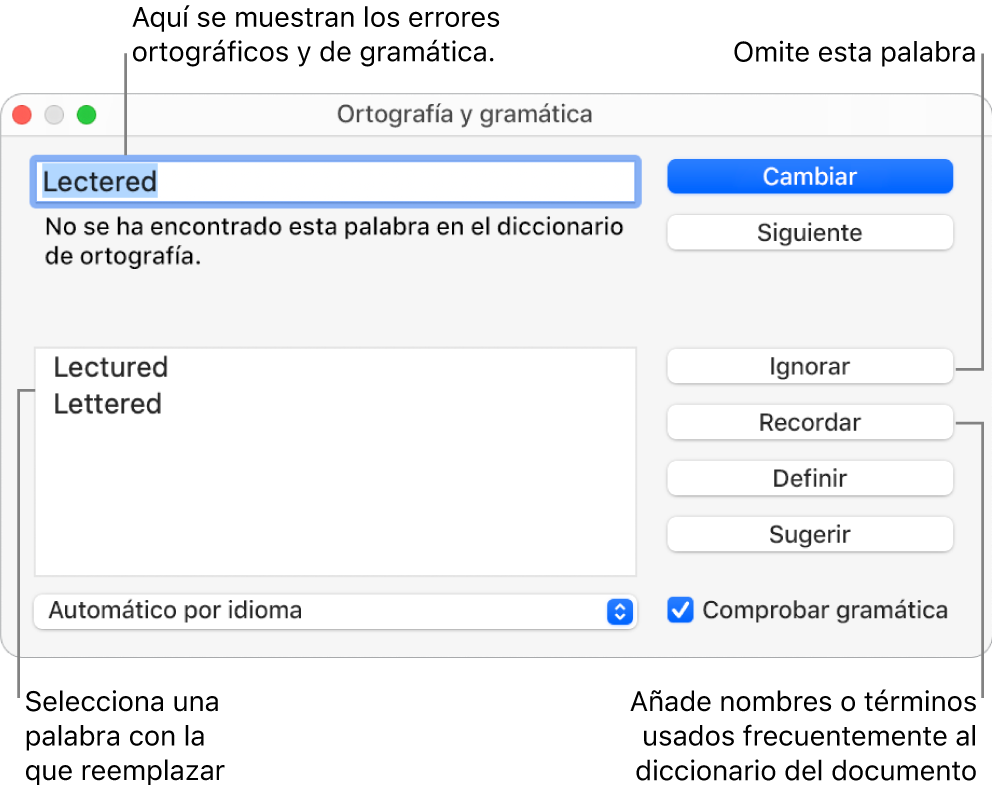Click the not-found-in-dictionary message text
The height and width of the screenshot is (793, 992).
click(x=334, y=241)
